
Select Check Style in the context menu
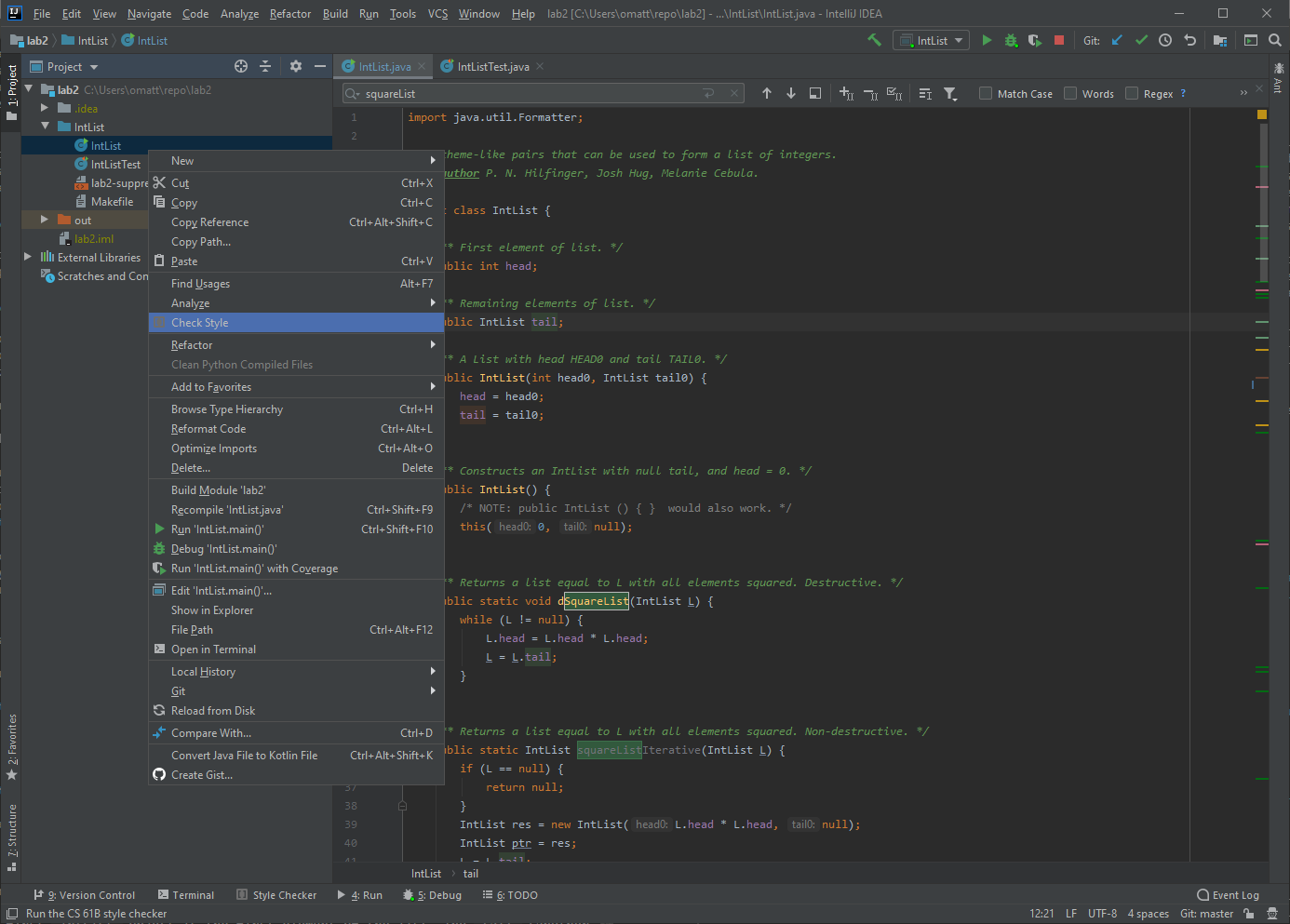(x=200, y=323)
